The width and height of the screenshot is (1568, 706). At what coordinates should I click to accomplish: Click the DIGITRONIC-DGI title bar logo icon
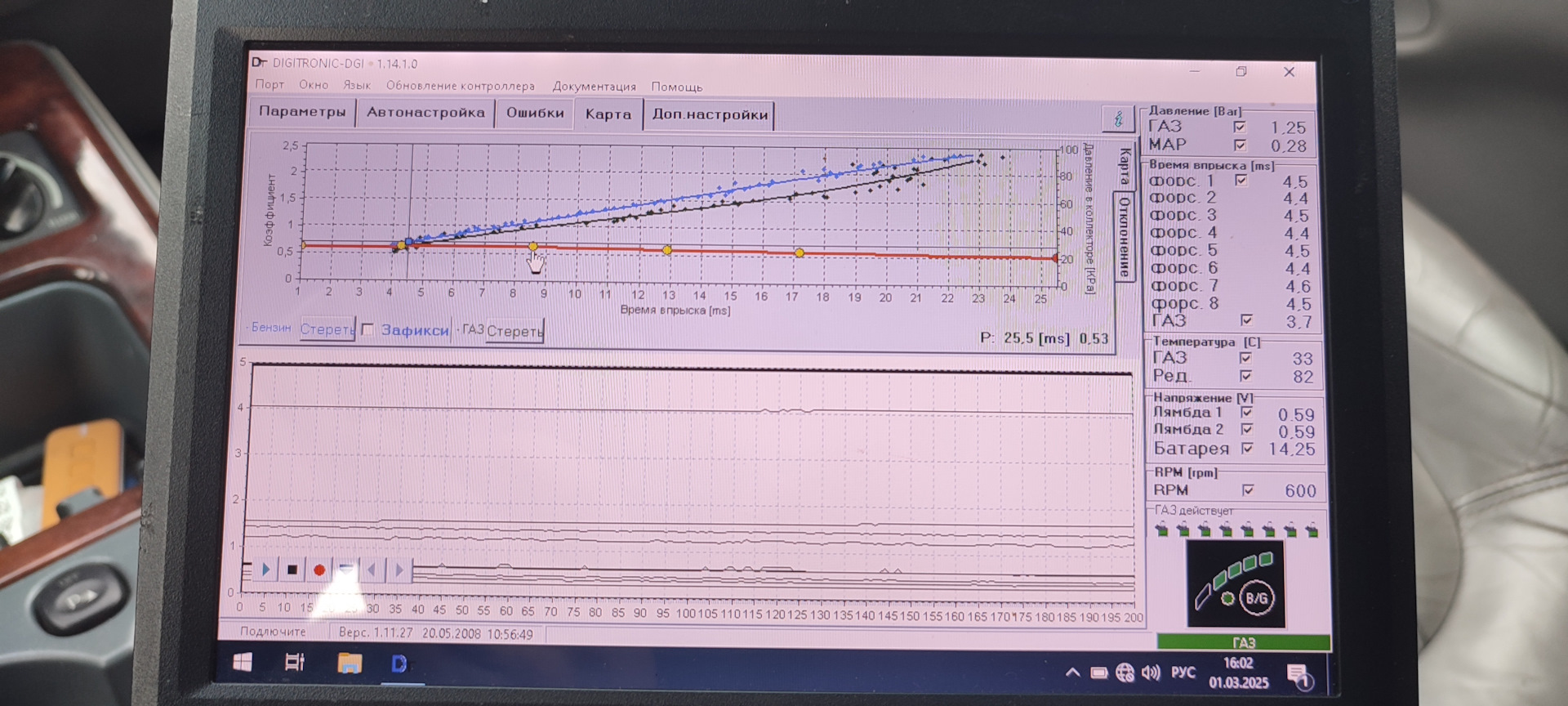click(259, 62)
